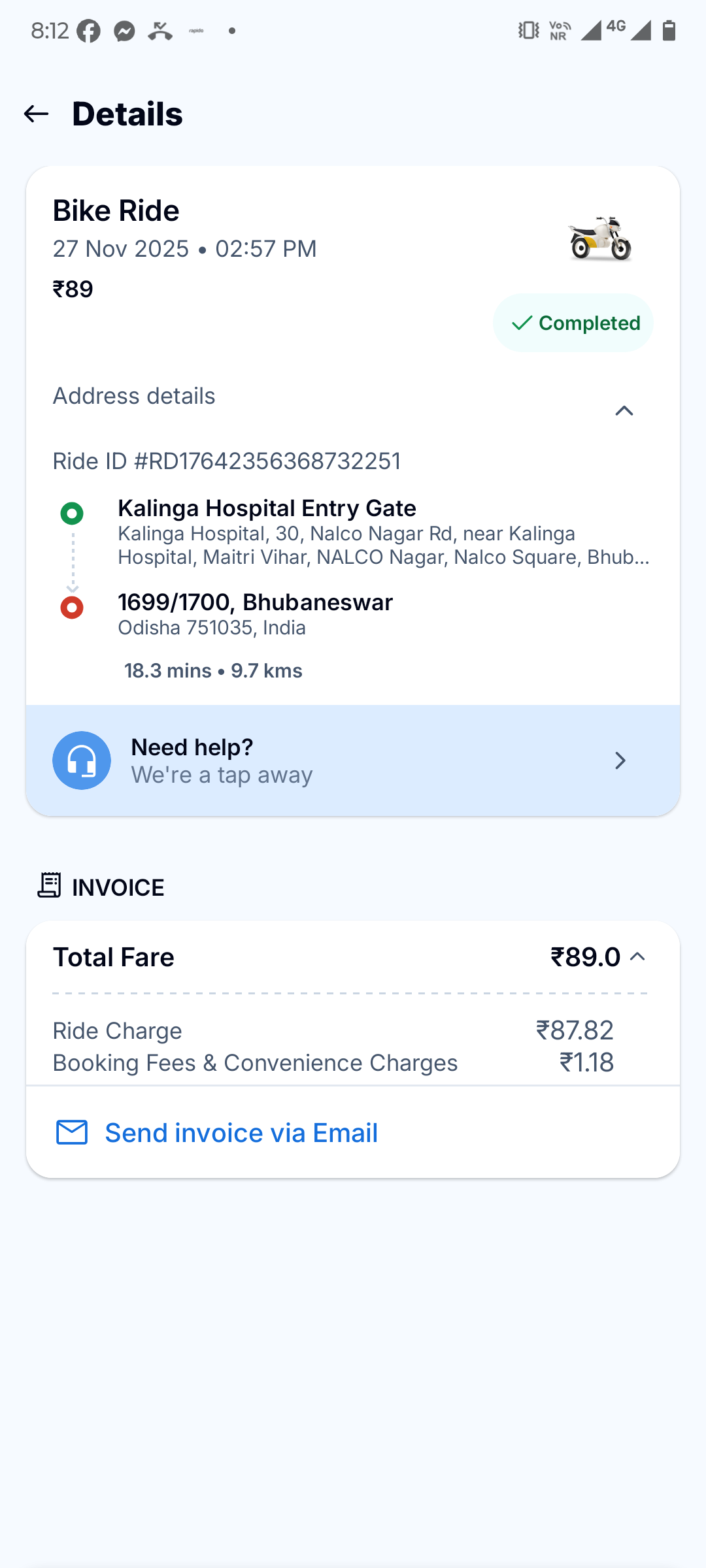Tap the Facebook notification icon in status bar
The height and width of the screenshot is (1568, 706).
(89, 31)
